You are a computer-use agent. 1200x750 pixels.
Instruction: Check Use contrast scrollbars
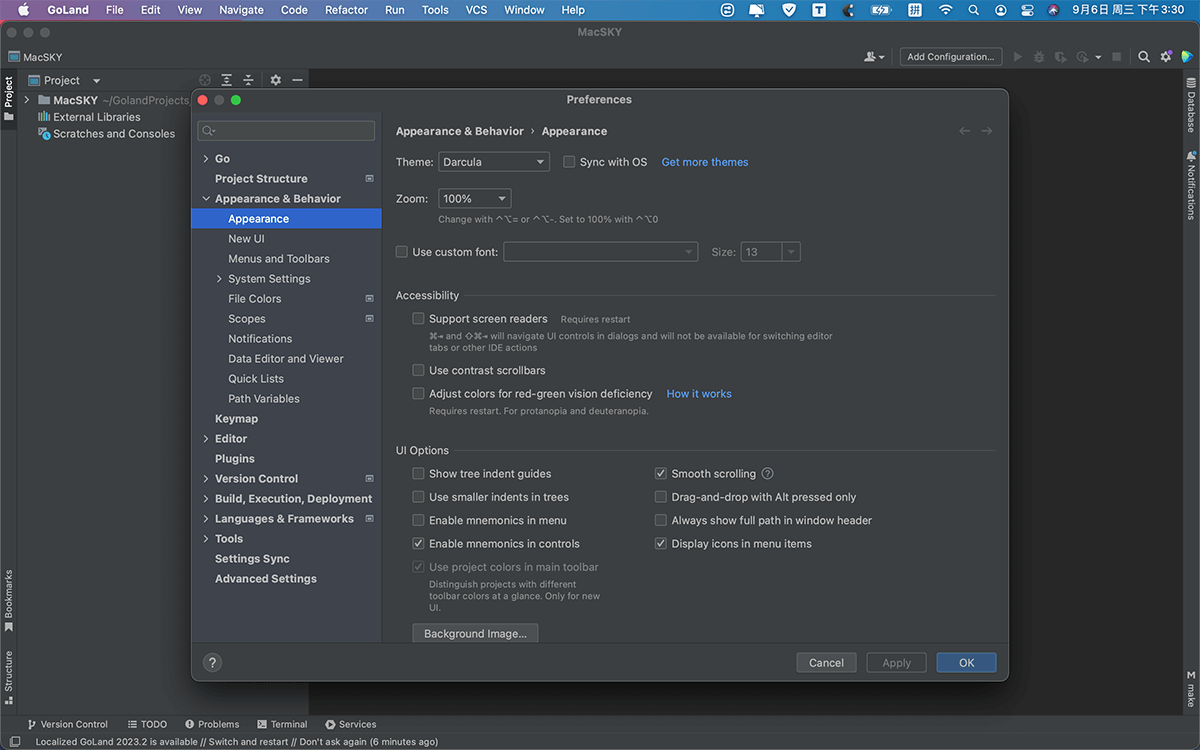coord(419,371)
